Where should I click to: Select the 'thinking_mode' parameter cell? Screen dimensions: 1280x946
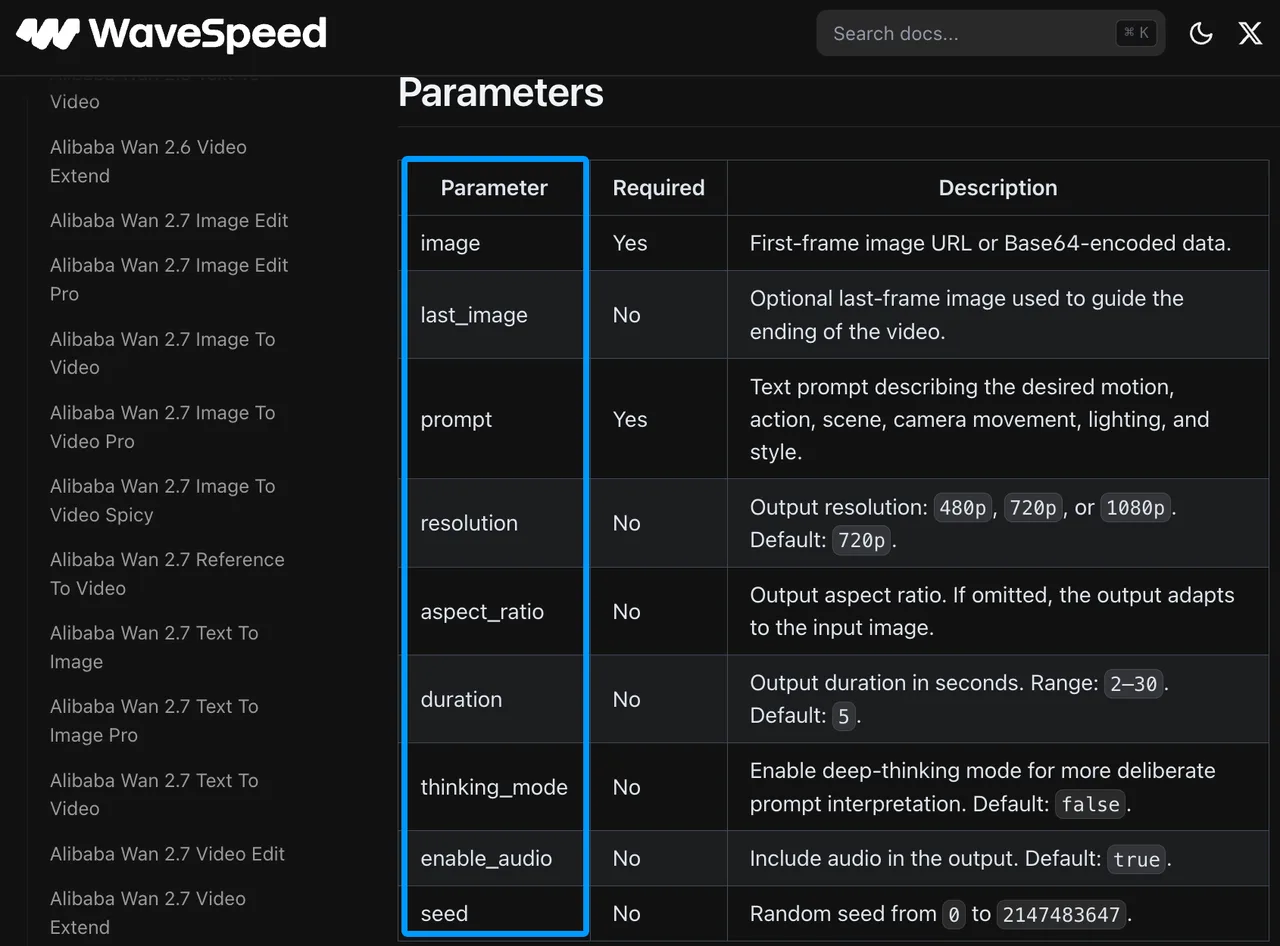(494, 787)
